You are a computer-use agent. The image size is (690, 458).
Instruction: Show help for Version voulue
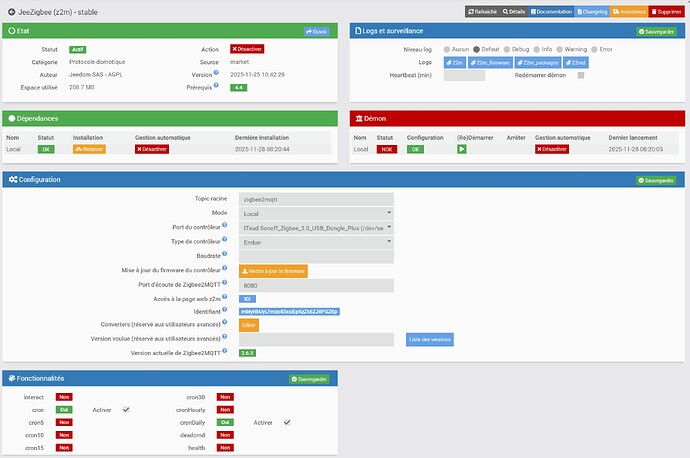click(224, 337)
